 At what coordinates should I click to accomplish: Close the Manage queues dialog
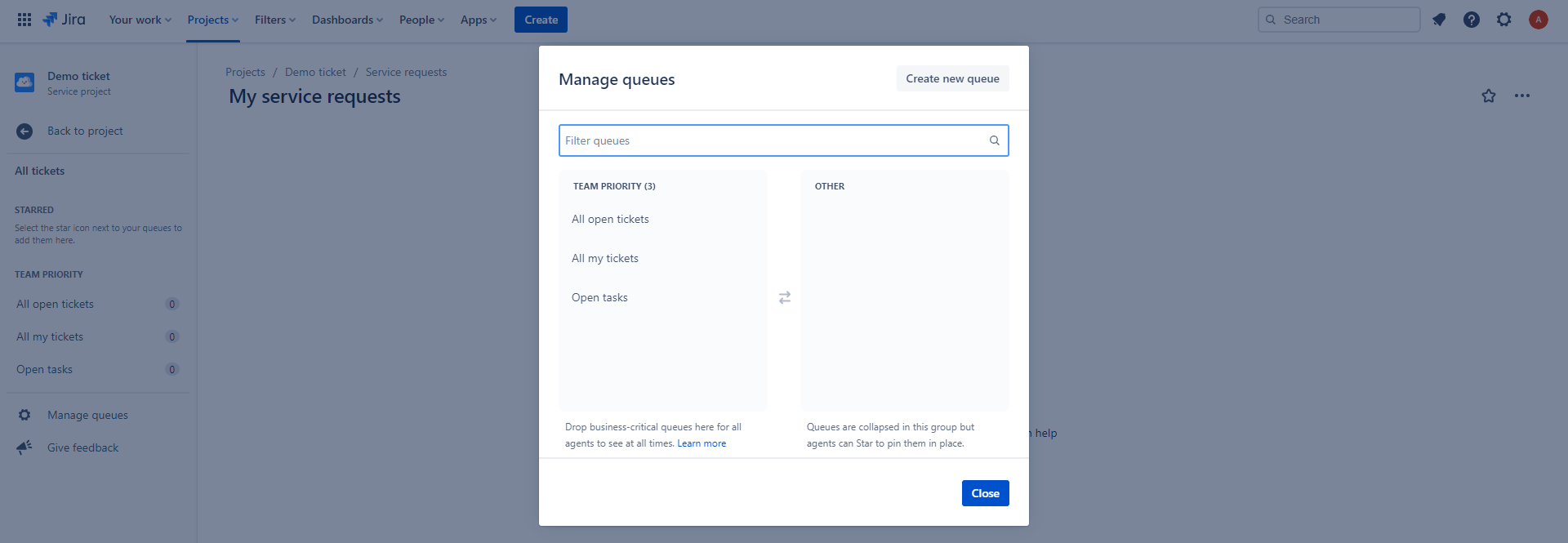[x=985, y=493]
